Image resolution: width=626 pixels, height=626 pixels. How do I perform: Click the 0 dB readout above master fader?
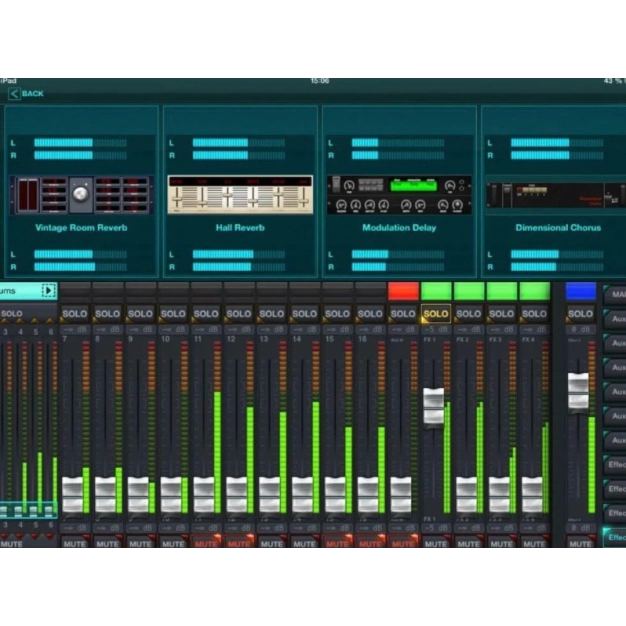tap(581, 330)
